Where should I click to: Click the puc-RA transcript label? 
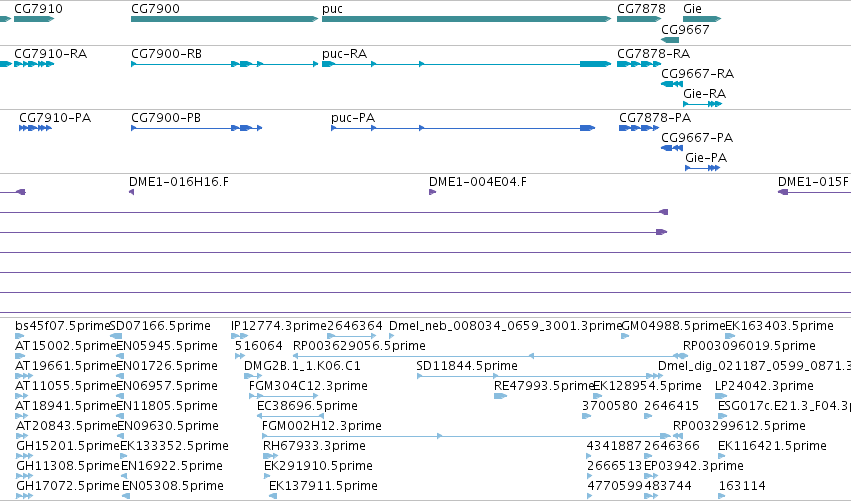coord(345,54)
